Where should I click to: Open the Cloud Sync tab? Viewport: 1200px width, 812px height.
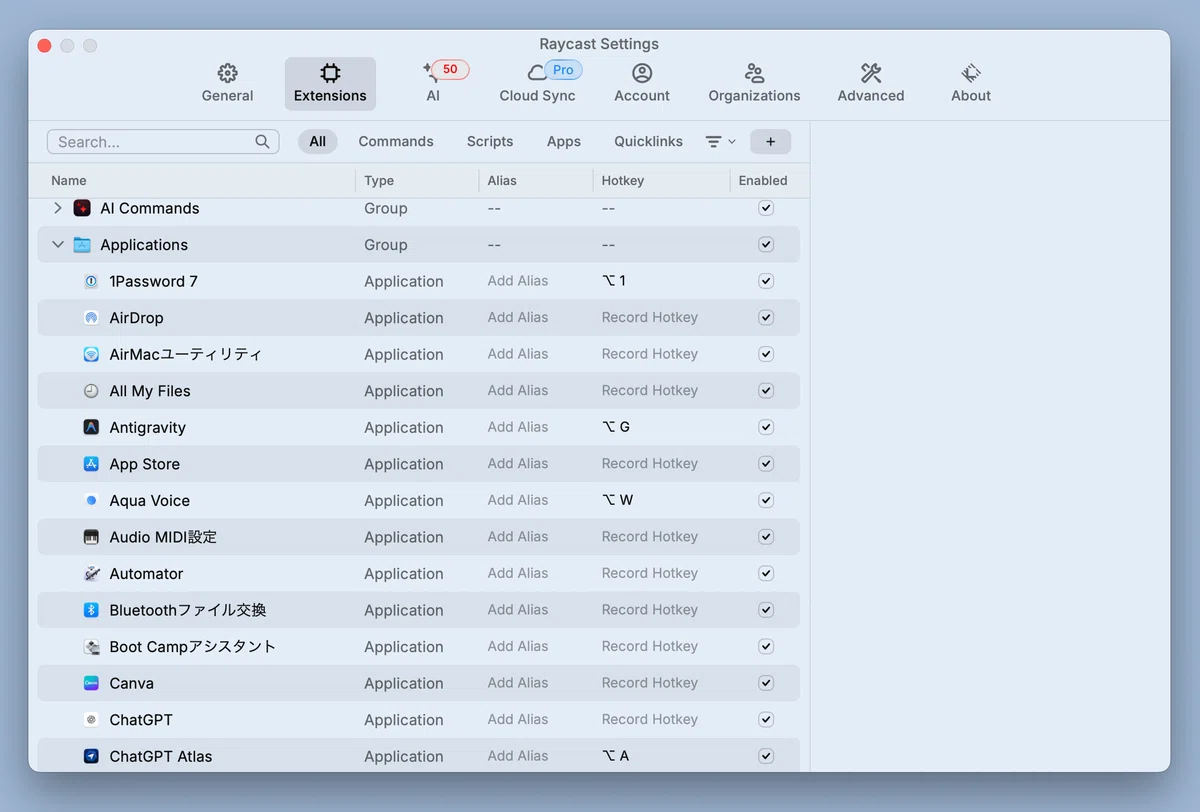pos(538,83)
